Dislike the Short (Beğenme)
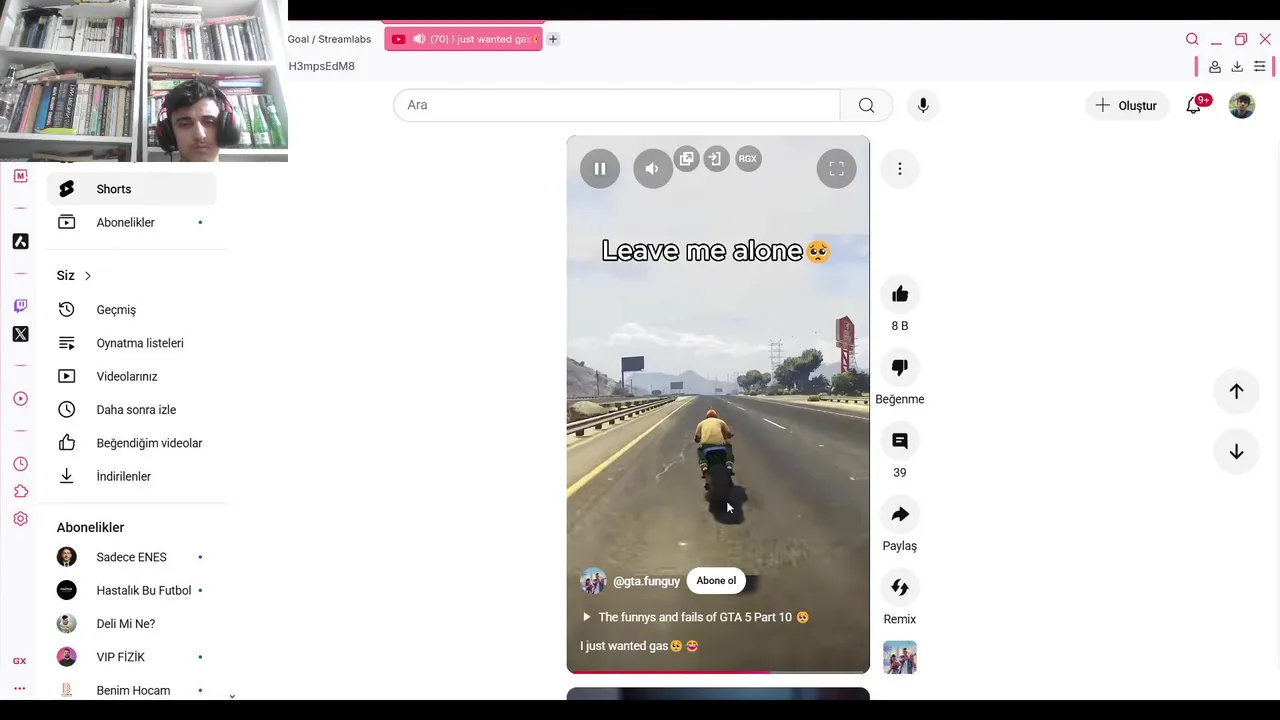The height and width of the screenshot is (720, 1280). pyautogui.click(x=900, y=367)
